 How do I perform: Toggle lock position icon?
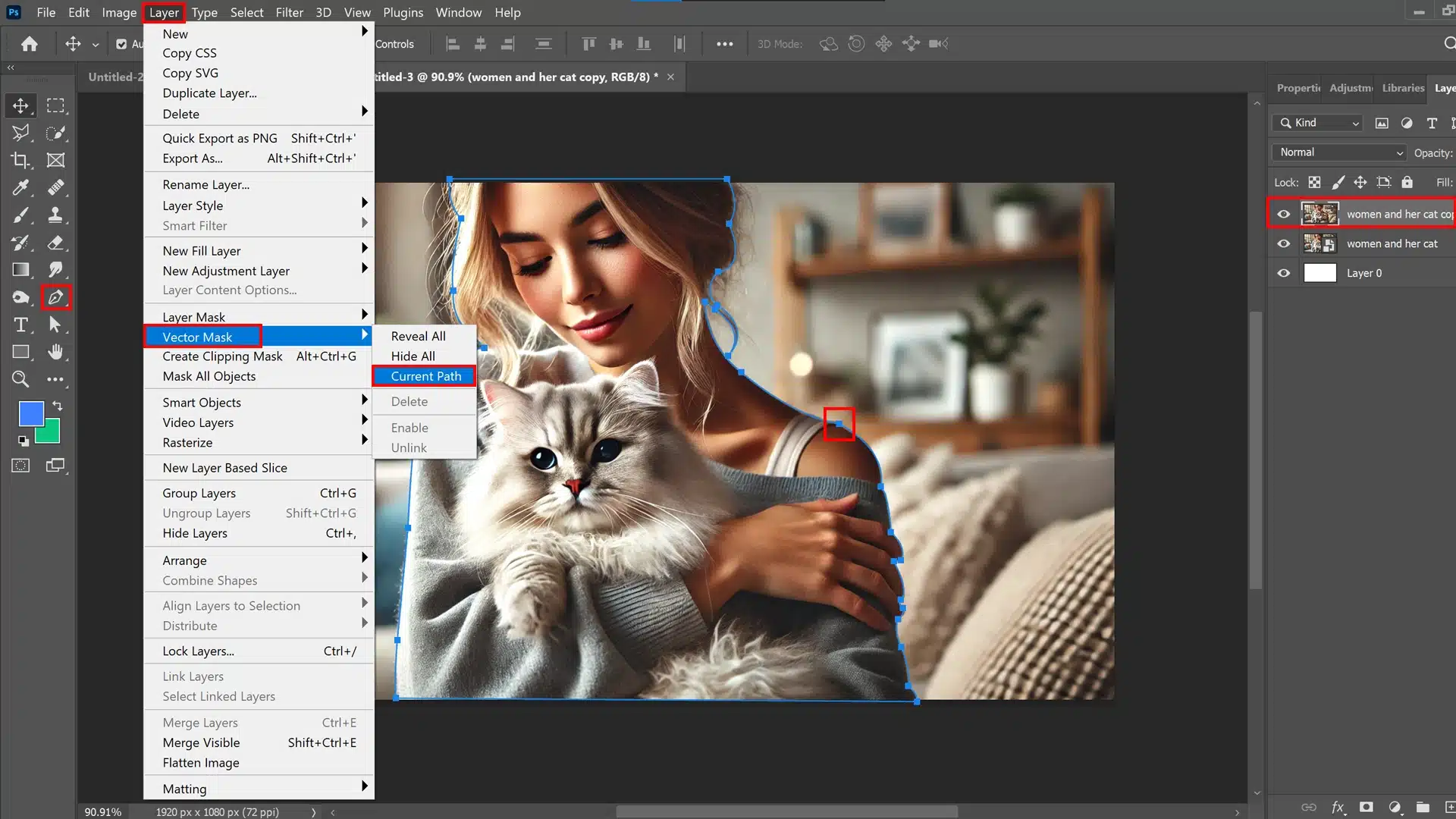click(x=1360, y=182)
